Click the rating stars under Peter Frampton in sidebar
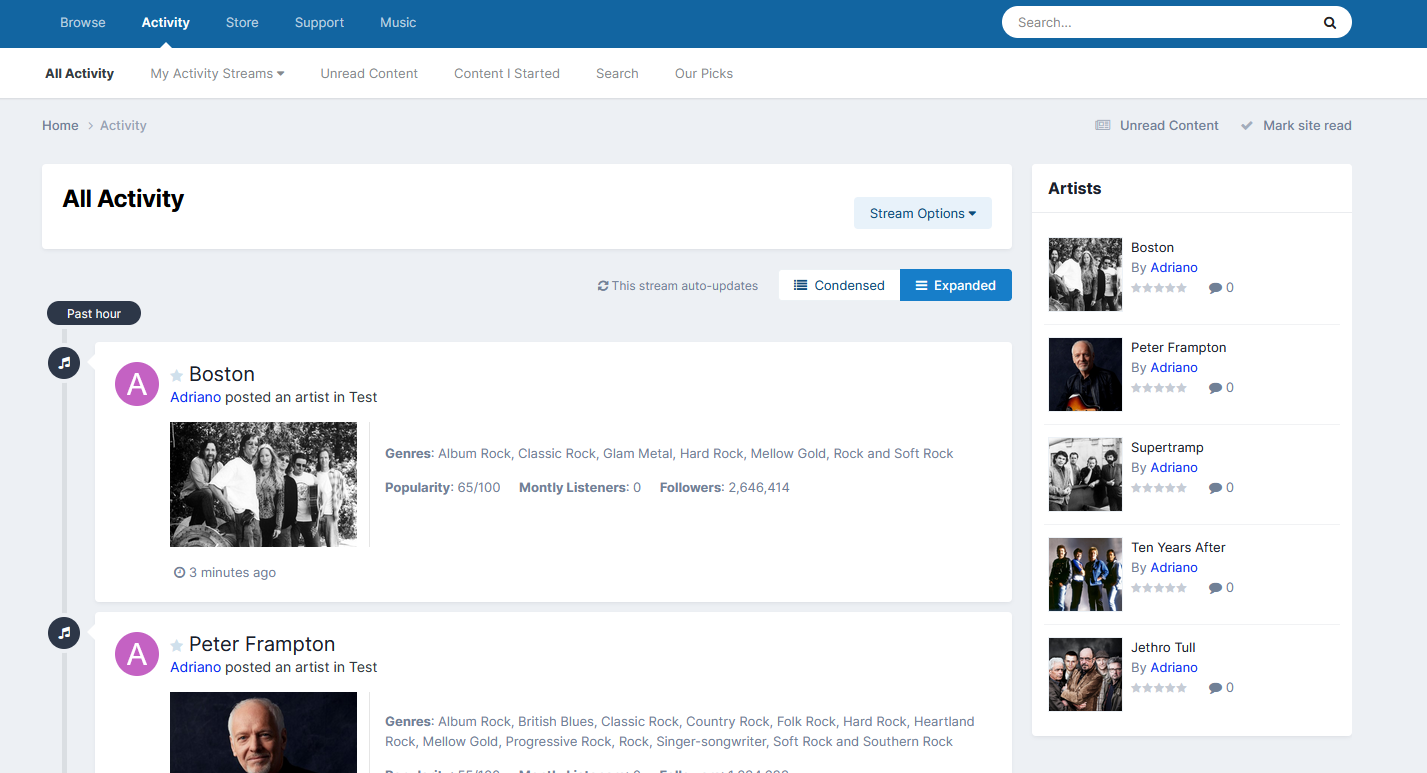 (x=1159, y=388)
